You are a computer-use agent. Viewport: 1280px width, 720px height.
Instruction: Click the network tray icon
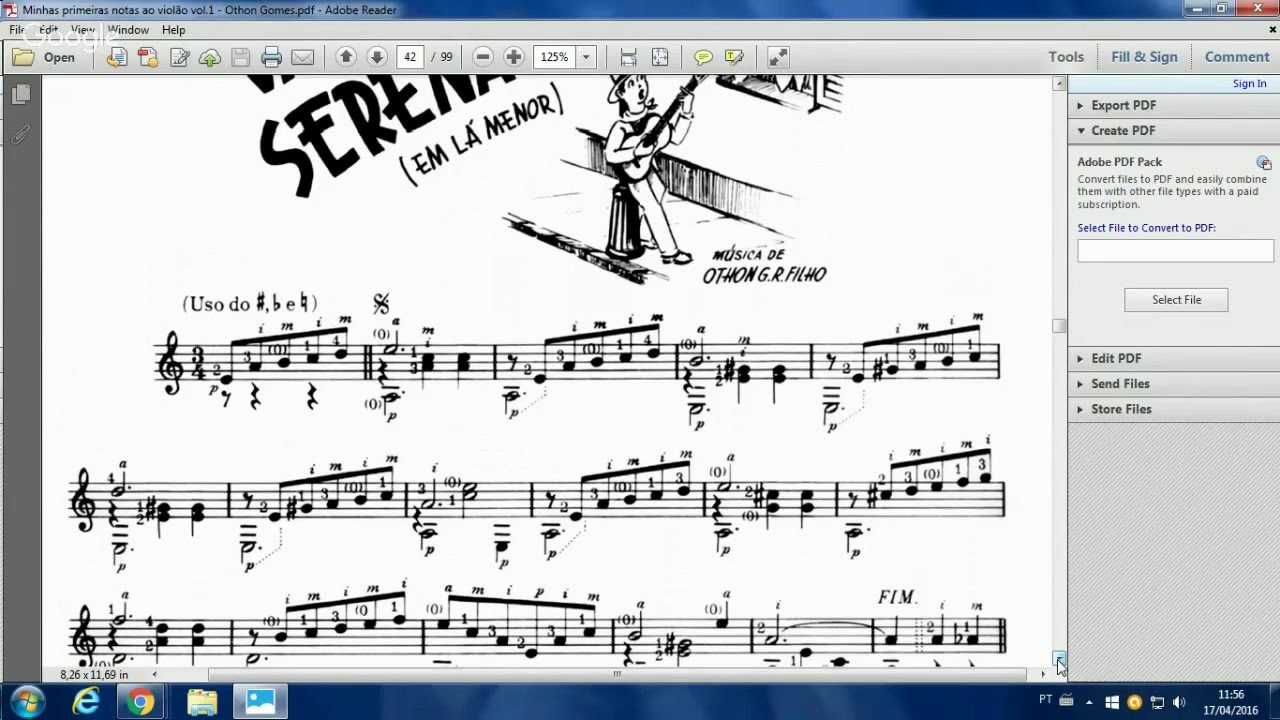coord(1157,702)
